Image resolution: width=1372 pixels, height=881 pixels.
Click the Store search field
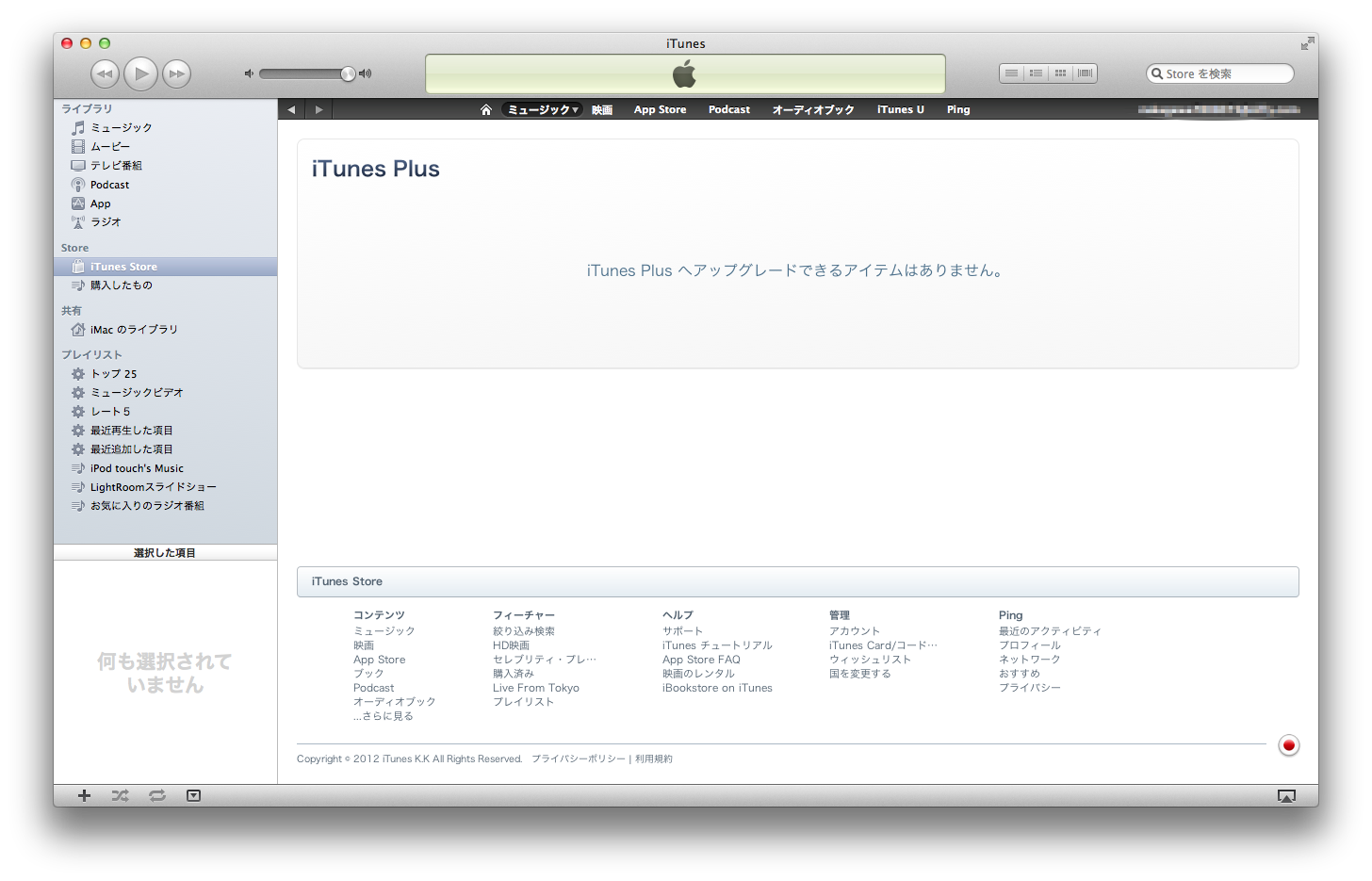coord(1219,73)
